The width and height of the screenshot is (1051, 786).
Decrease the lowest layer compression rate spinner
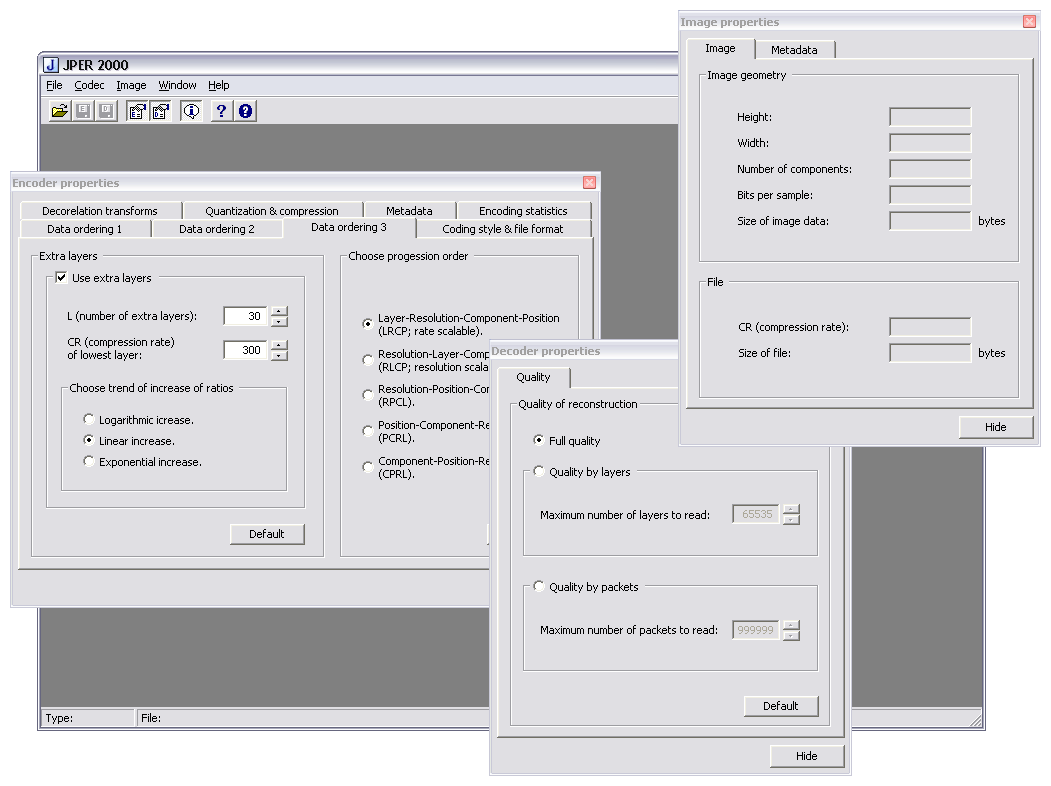pyautogui.click(x=280, y=356)
